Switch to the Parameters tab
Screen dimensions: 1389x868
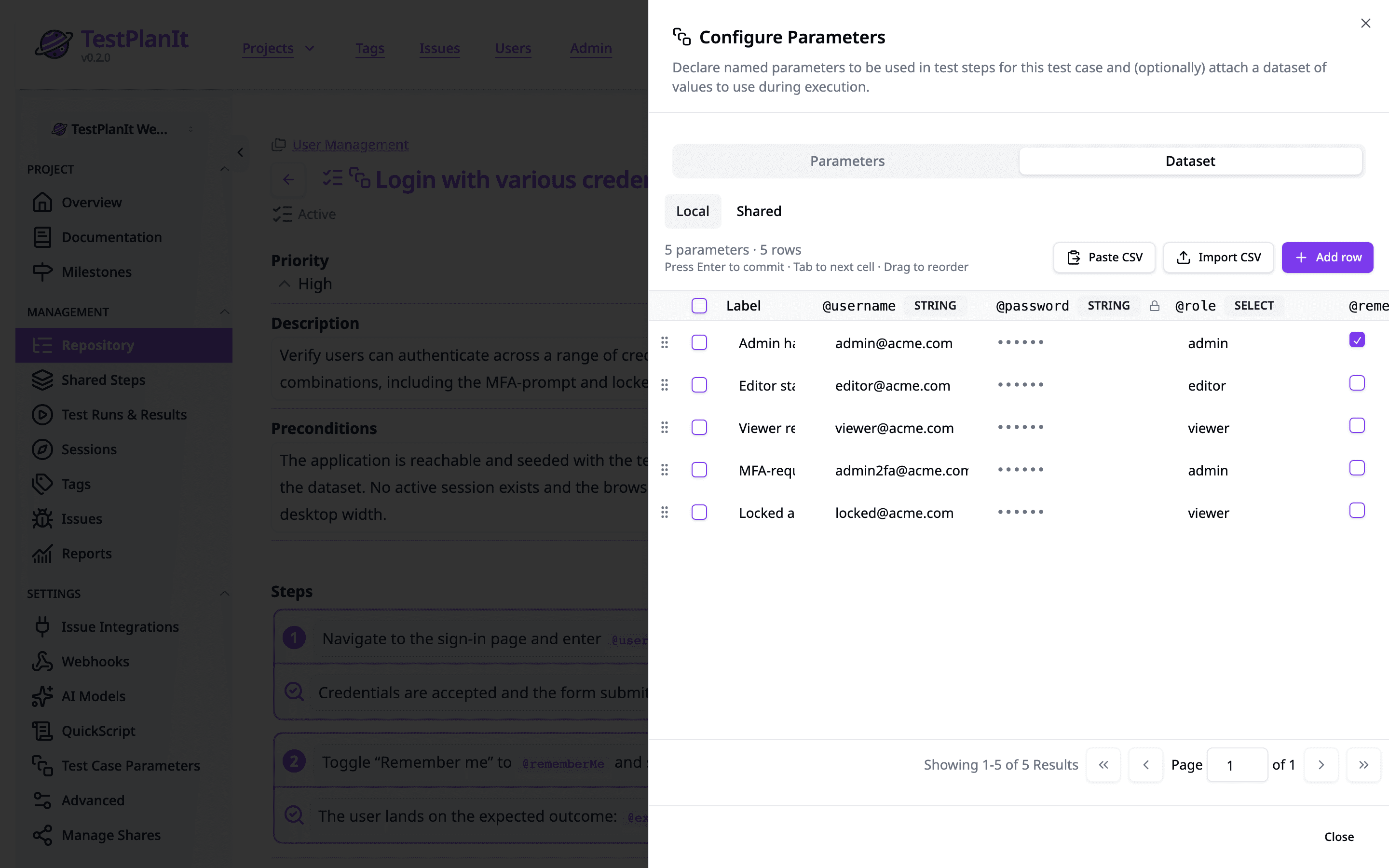point(847,162)
